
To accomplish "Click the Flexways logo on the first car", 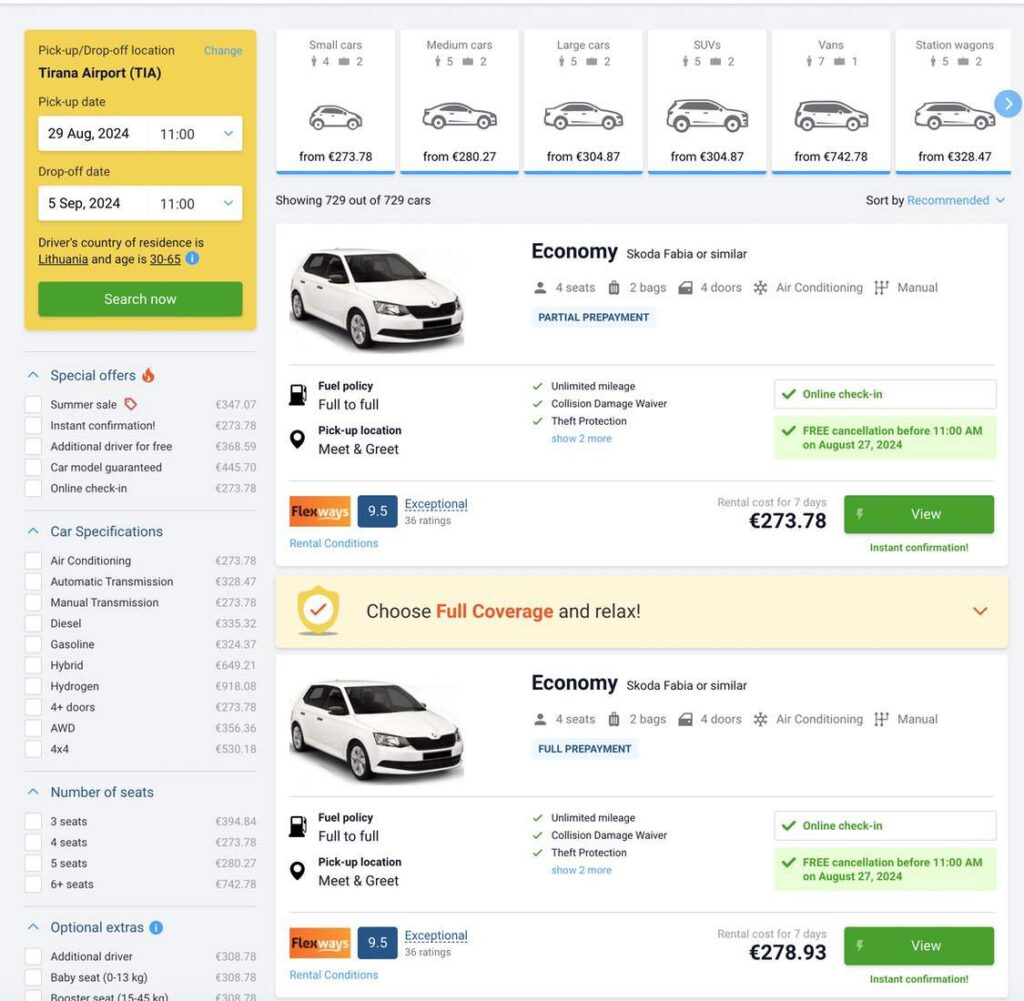I will coord(318,510).
